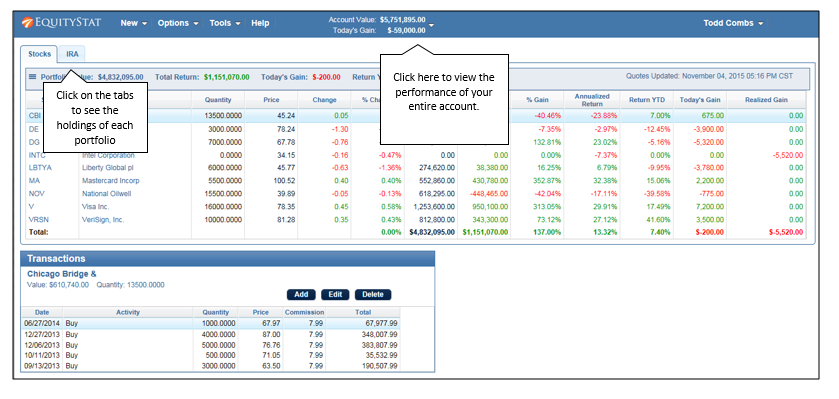
Task: Select the NOV ticker symbol
Action: [35, 193]
